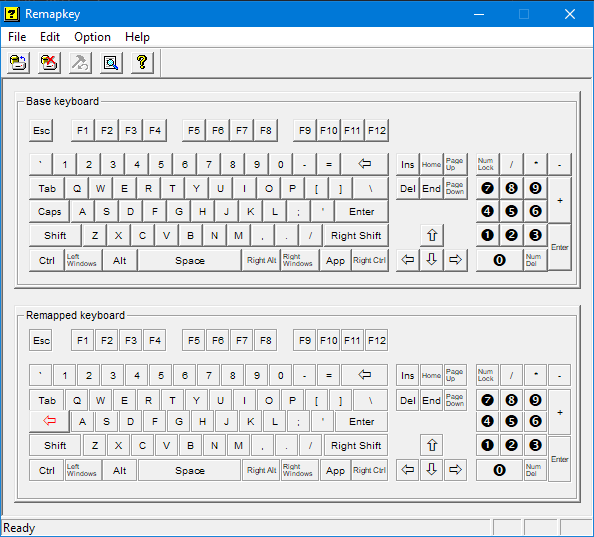Click the magnifier scan code toolbar icon

point(111,62)
